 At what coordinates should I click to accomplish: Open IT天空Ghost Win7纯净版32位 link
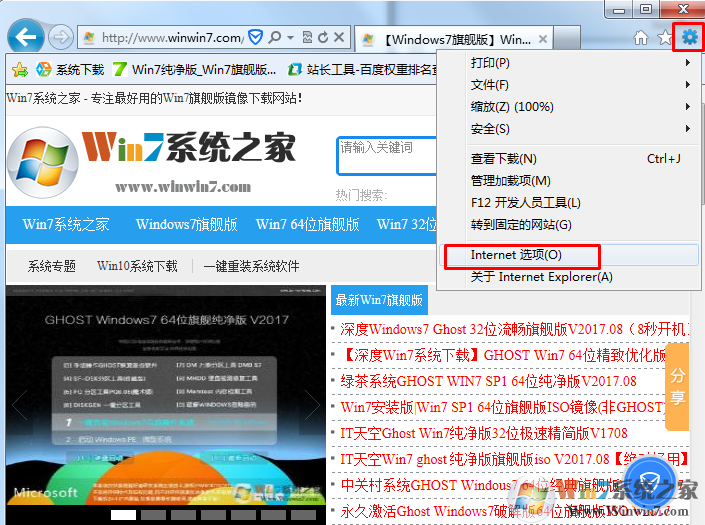pyautogui.click(x=484, y=433)
